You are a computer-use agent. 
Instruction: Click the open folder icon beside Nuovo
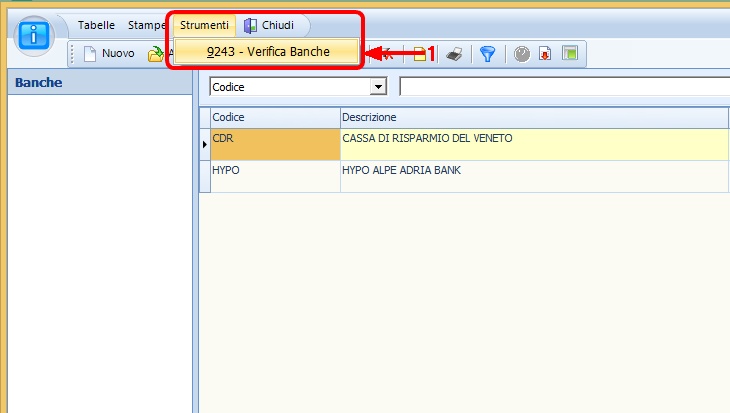tap(156, 54)
